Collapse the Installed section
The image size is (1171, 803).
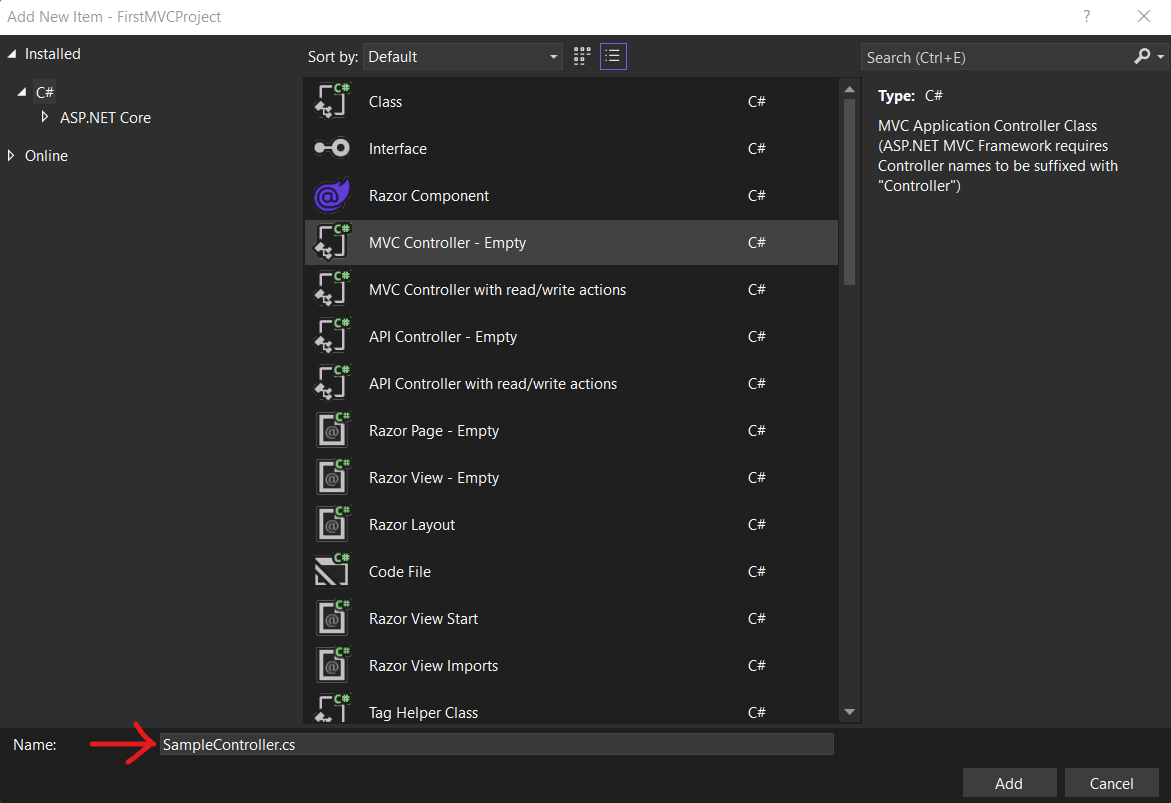[x=12, y=53]
